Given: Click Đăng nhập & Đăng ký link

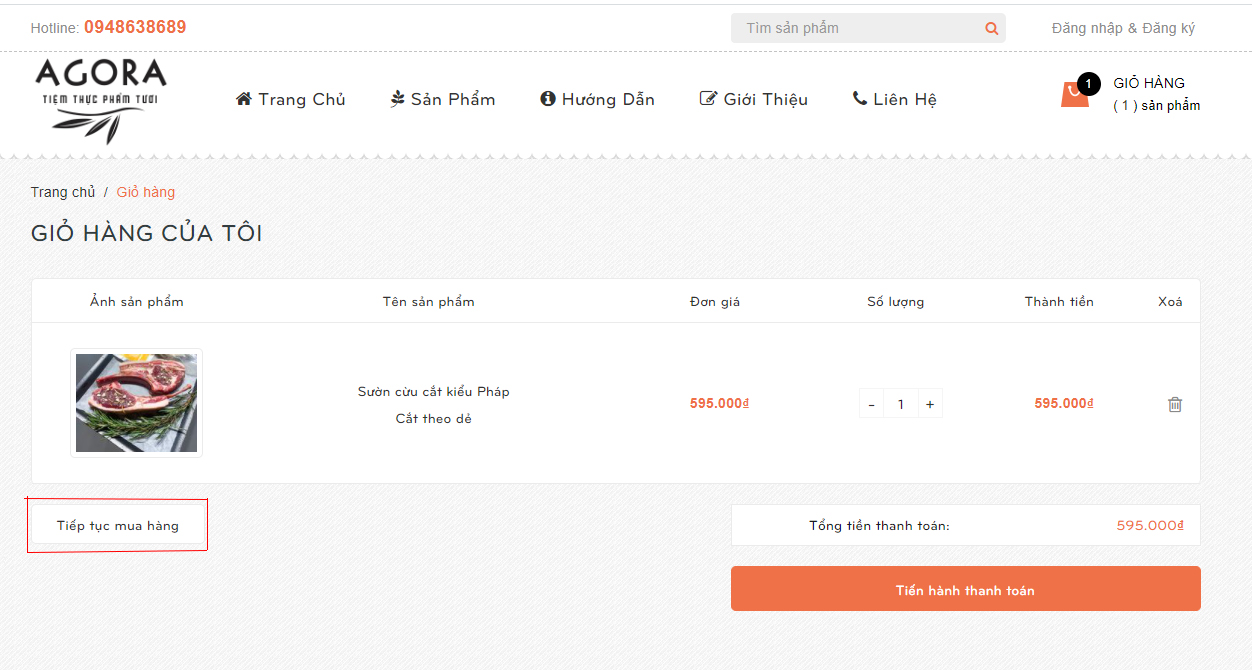Looking at the screenshot, I should pos(1123,28).
